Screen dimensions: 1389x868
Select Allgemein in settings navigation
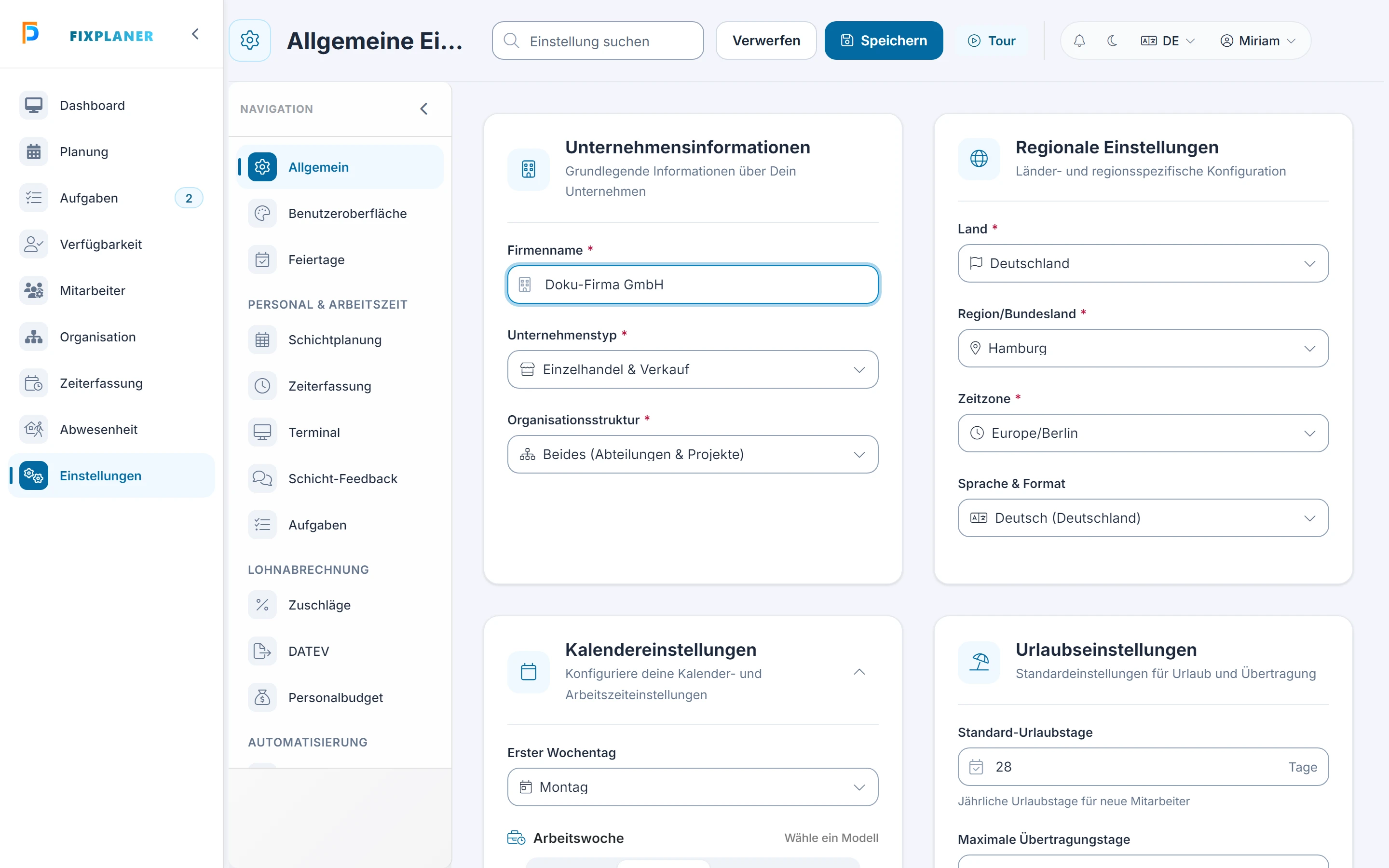click(340, 167)
